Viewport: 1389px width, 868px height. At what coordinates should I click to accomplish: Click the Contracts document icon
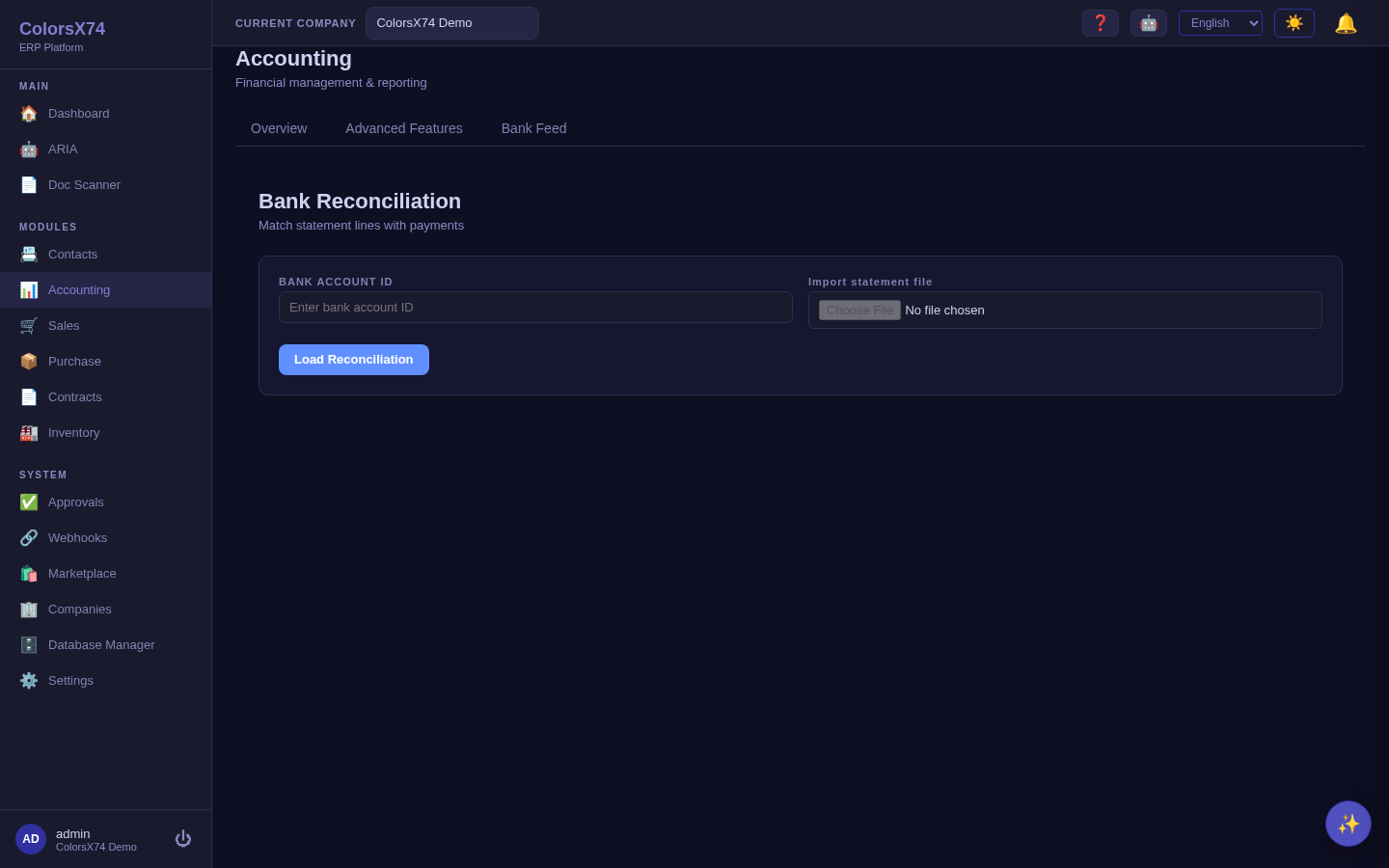[29, 397]
